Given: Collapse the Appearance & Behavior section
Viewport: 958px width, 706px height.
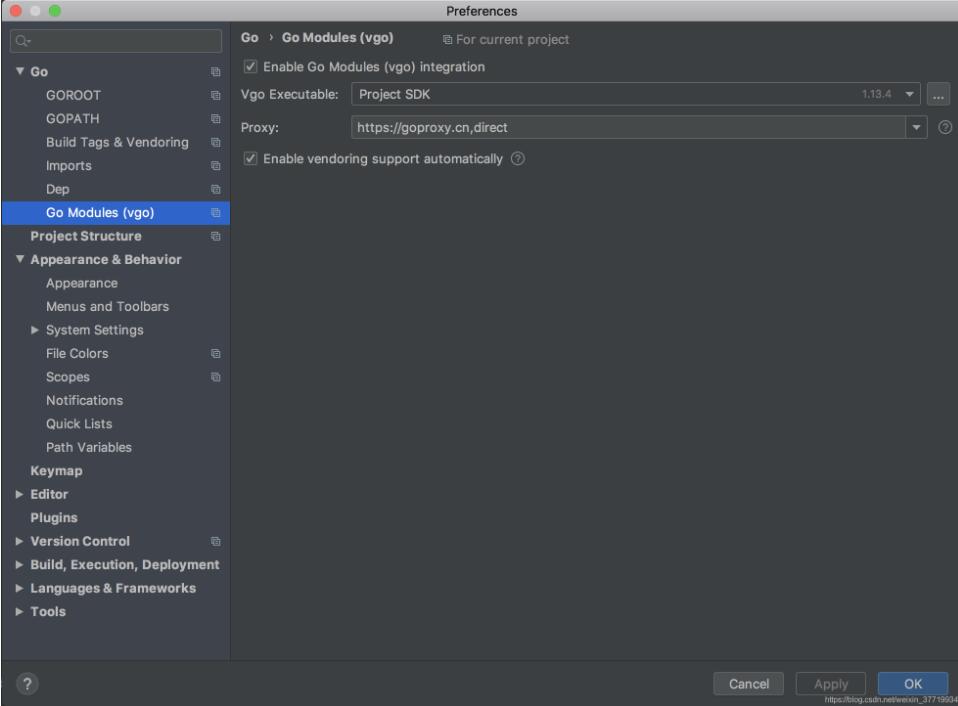Looking at the screenshot, I should point(20,260).
